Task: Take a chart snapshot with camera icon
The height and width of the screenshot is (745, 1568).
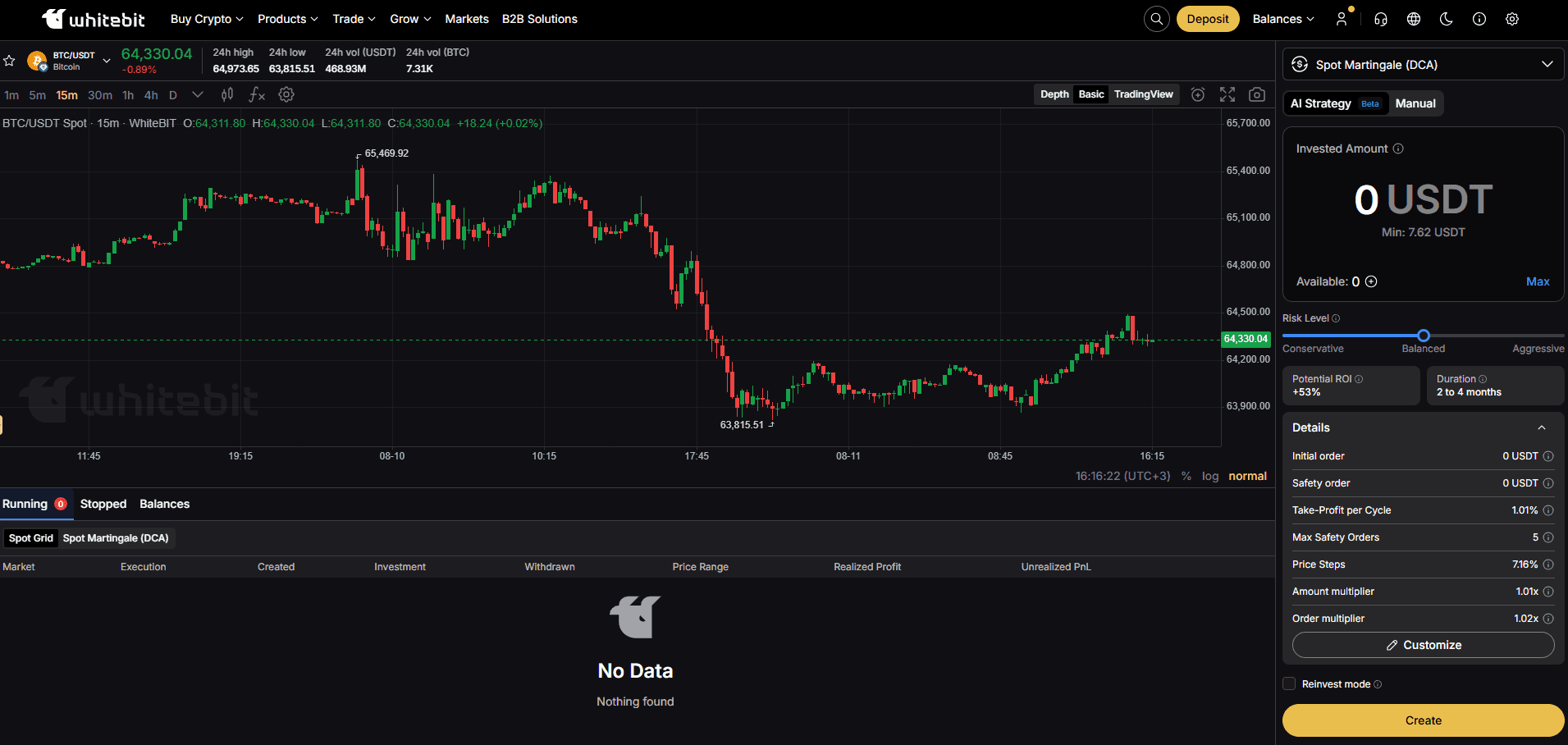Action: 1257,94
